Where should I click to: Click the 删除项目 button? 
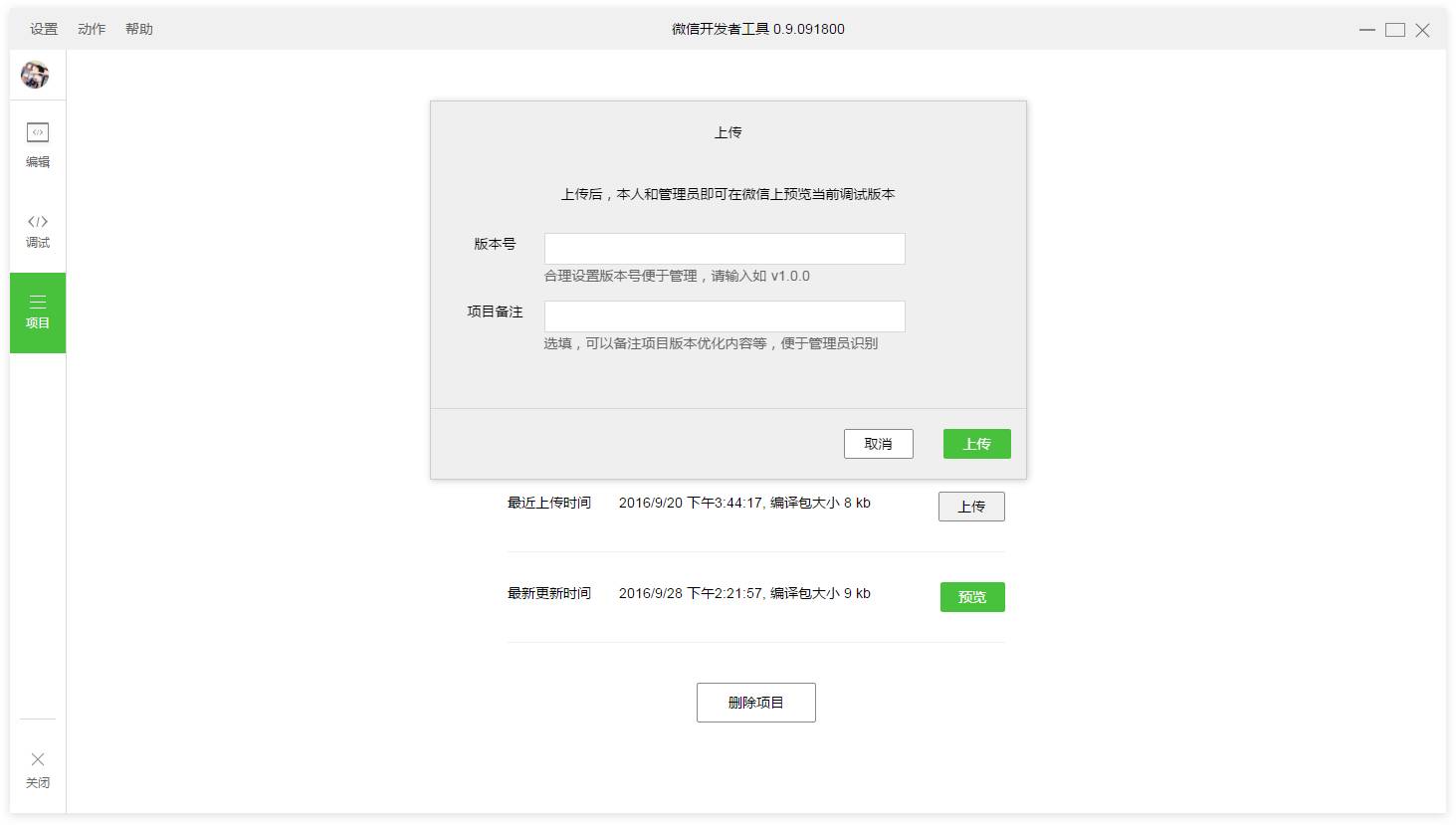click(756, 703)
